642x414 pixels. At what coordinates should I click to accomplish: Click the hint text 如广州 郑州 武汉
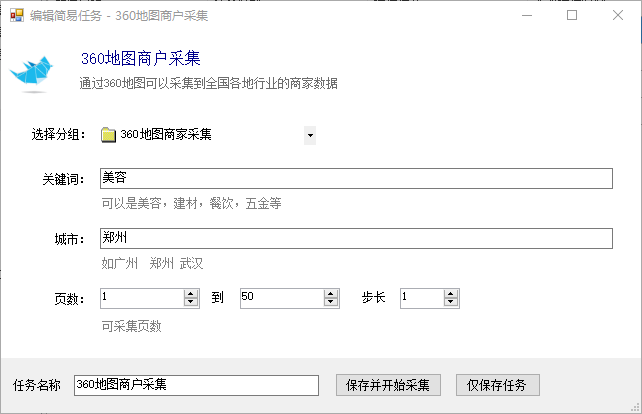[152, 263]
